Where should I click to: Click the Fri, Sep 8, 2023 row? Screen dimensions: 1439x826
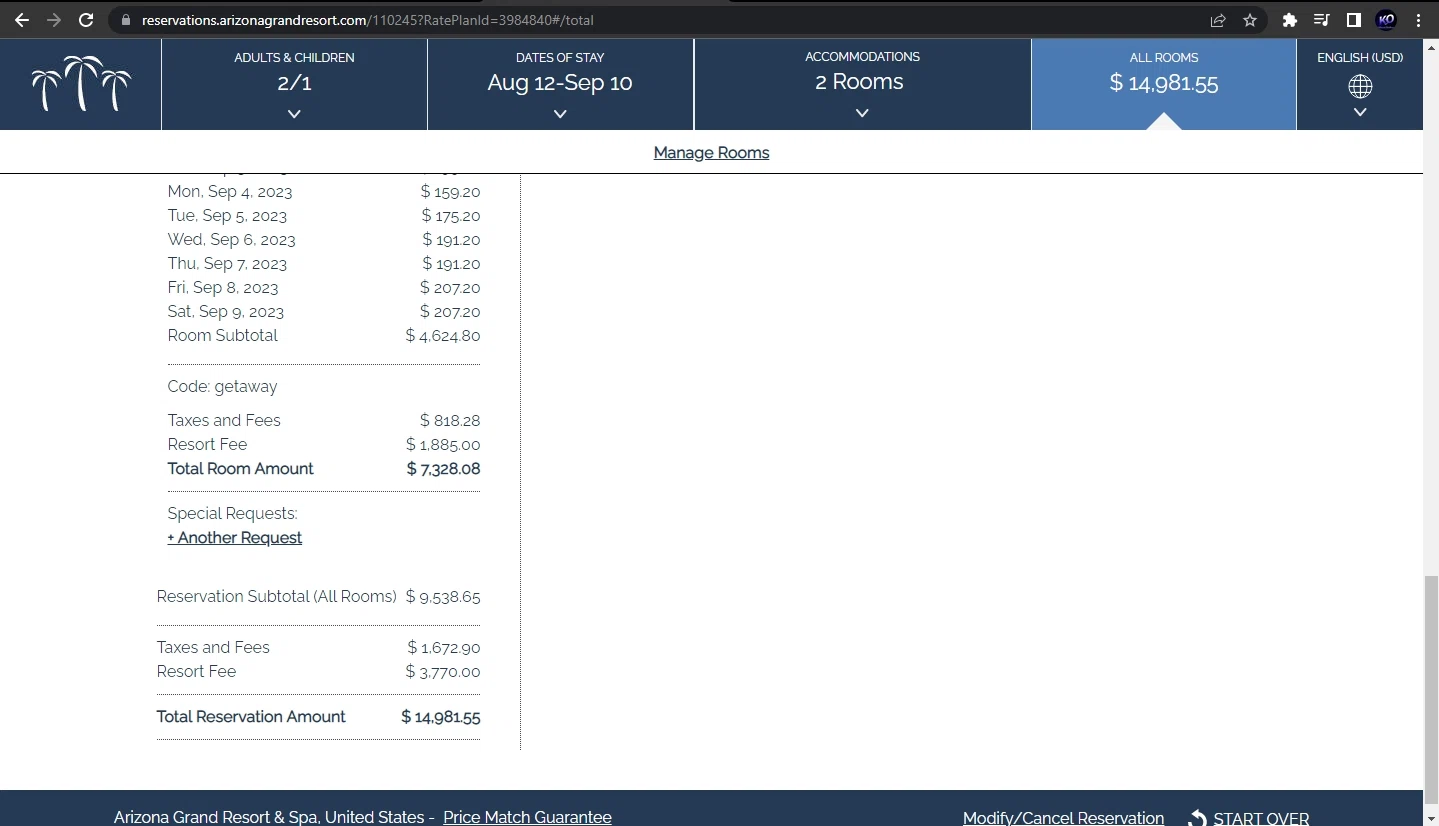[x=324, y=288]
